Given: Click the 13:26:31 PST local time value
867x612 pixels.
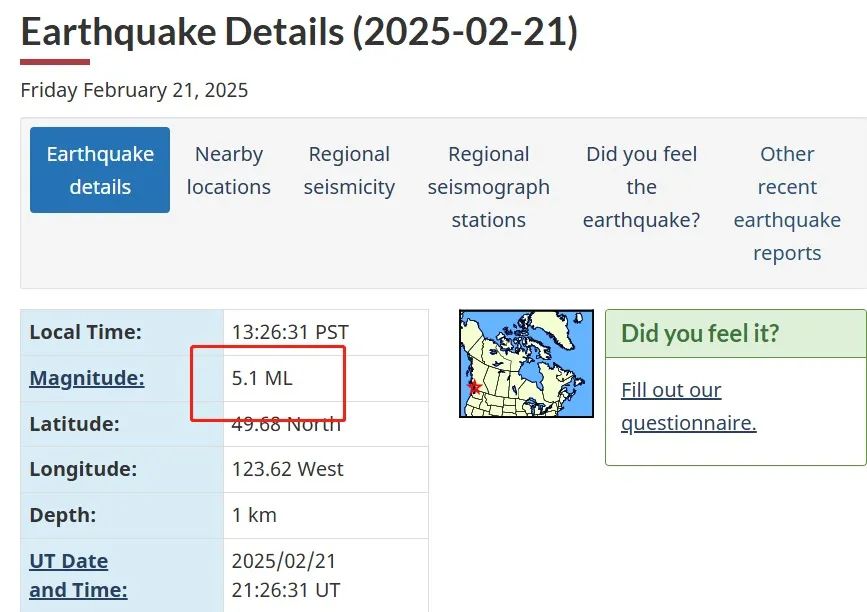Looking at the screenshot, I should coord(290,332).
